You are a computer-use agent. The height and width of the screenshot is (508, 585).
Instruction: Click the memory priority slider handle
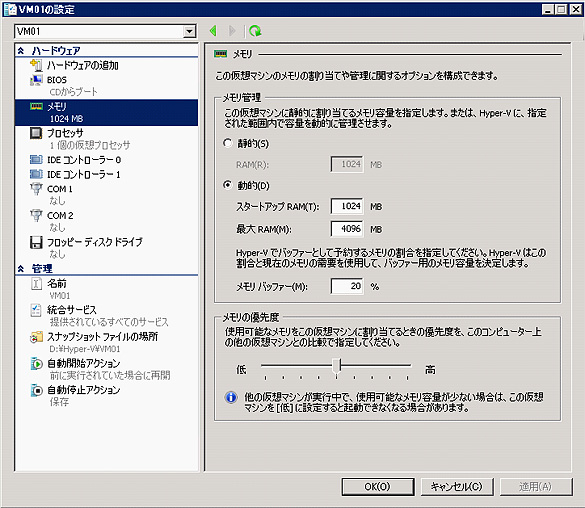pos(337,367)
